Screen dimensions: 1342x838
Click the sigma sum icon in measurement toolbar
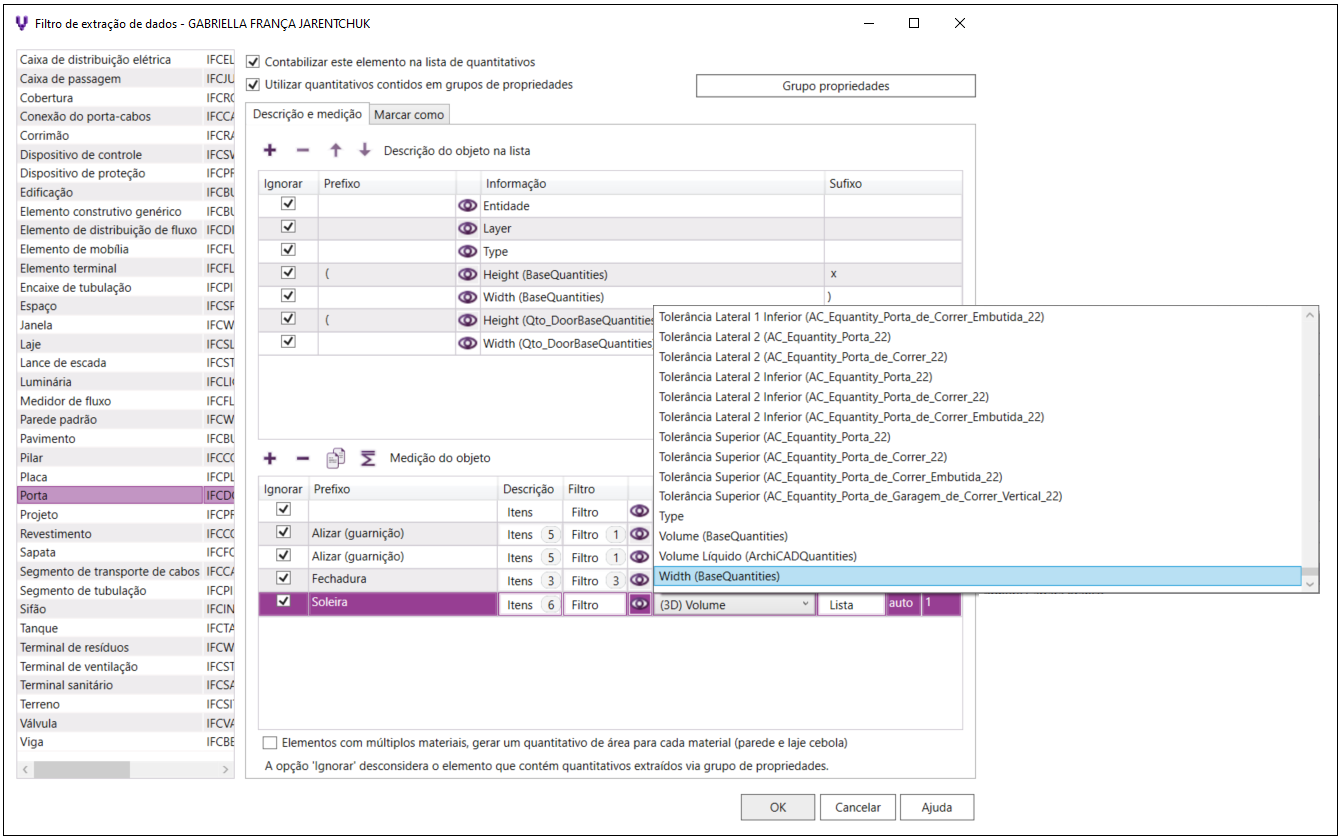(x=368, y=458)
